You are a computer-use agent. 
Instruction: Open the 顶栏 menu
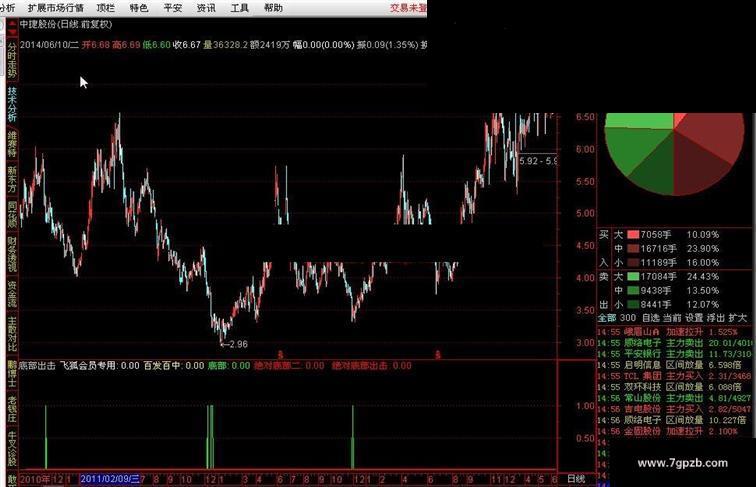(106, 8)
